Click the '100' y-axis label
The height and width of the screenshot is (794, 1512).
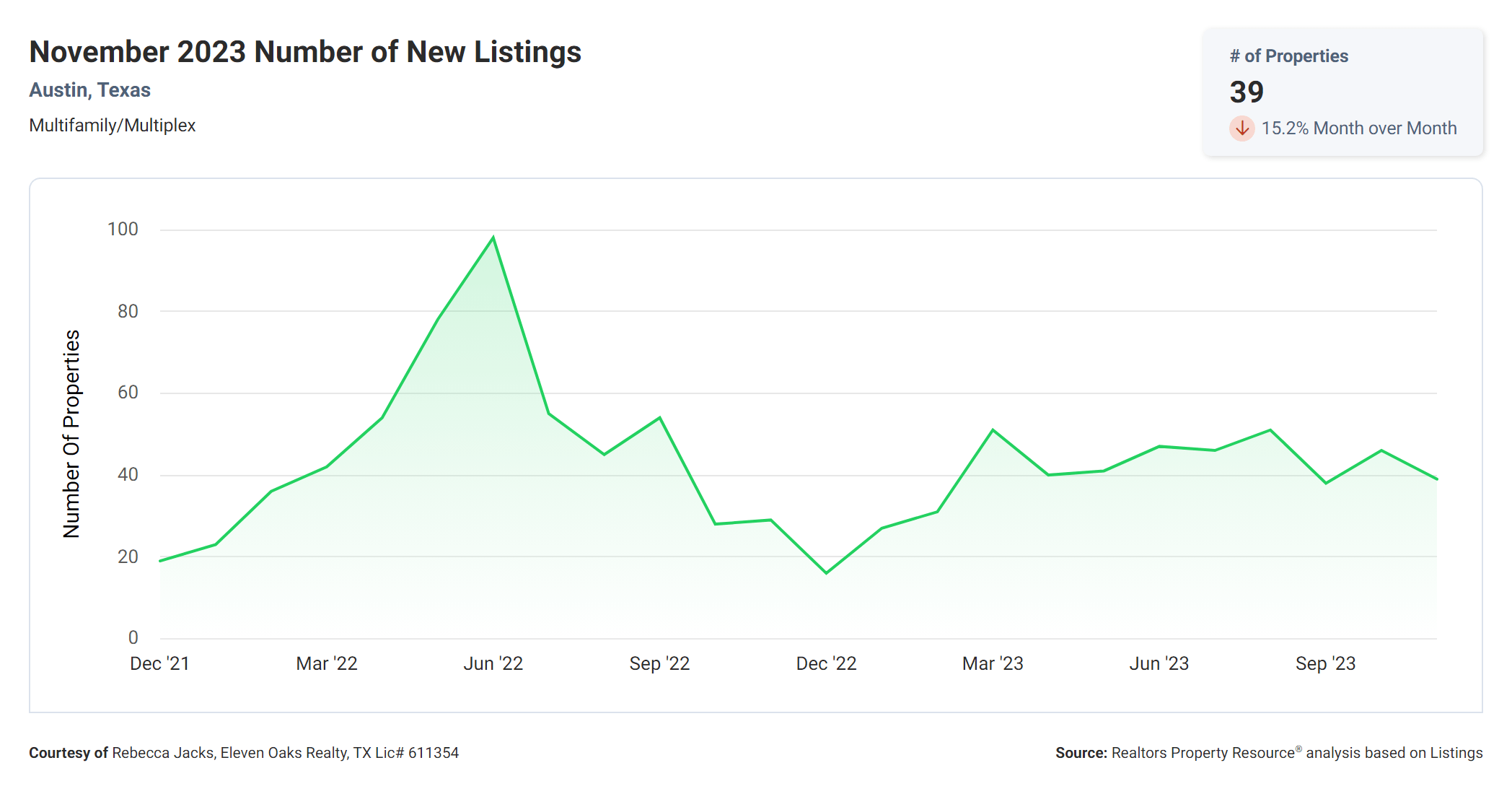coord(123,230)
